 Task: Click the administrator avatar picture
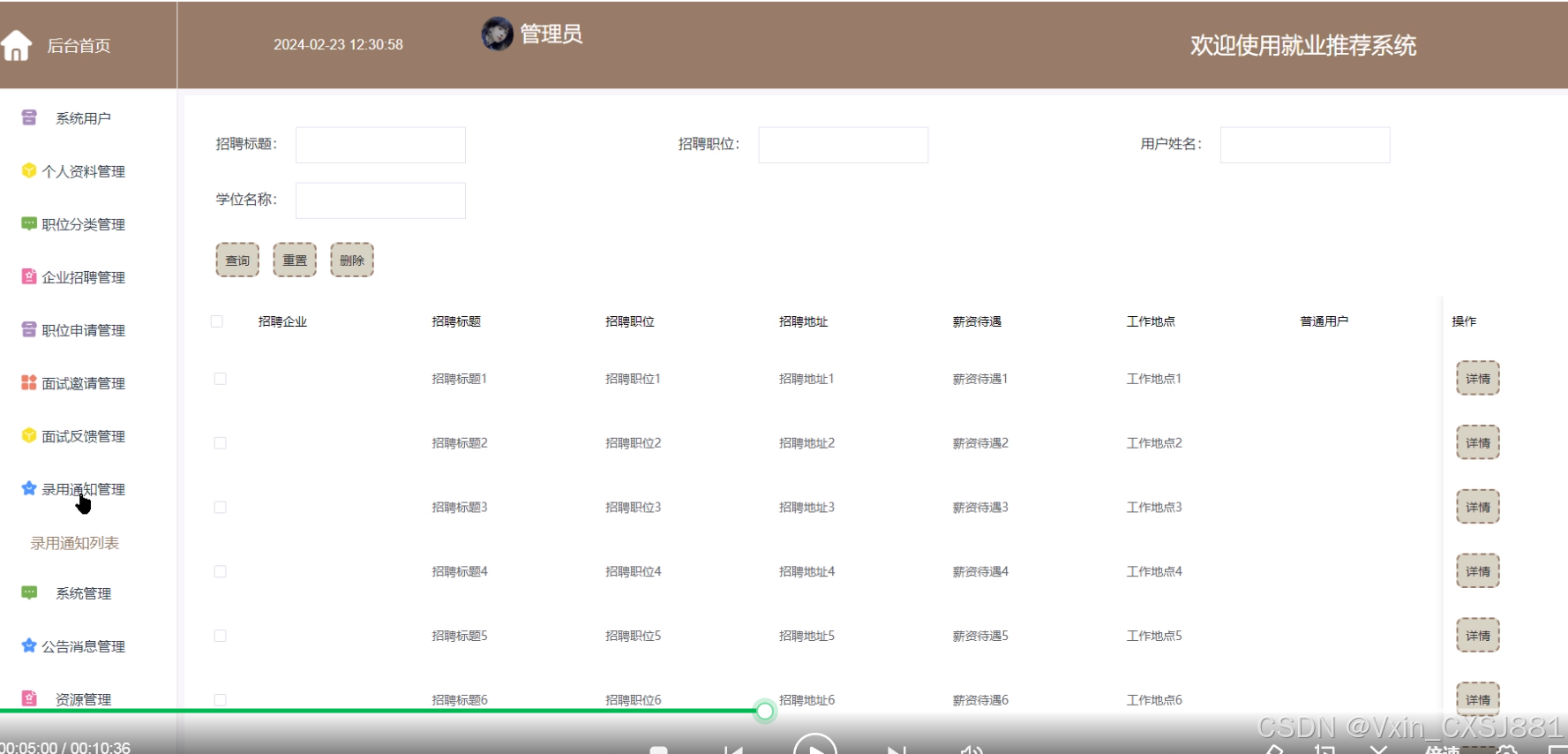point(497,34)
